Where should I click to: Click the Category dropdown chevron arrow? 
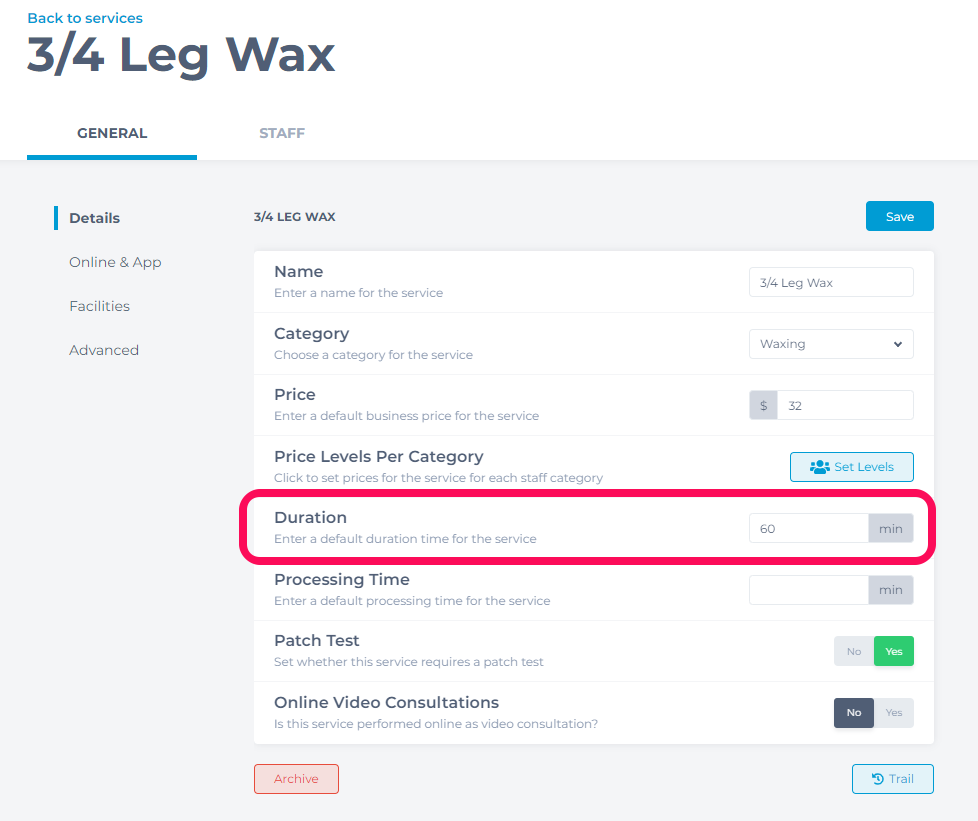(x=898, y=344)
